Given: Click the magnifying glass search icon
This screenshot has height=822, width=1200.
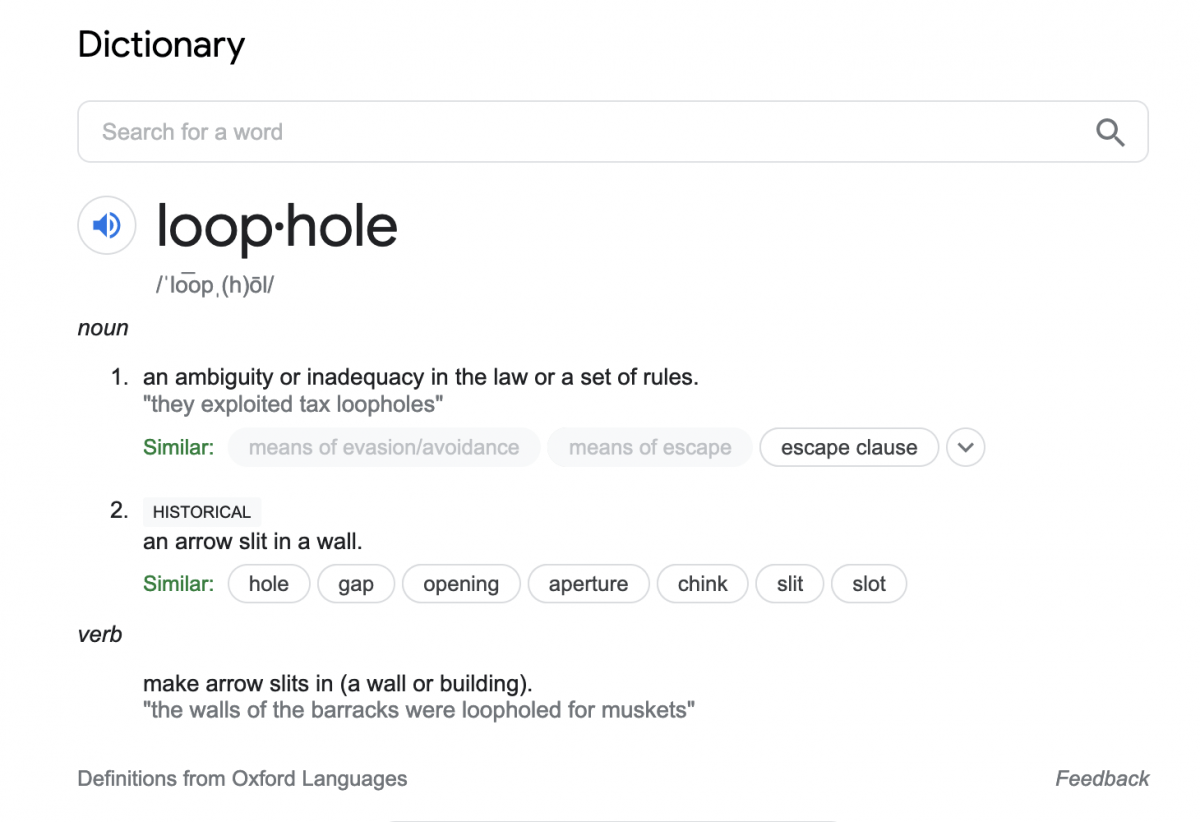Looking at the screenshot, I should (x=1110, y=132).
